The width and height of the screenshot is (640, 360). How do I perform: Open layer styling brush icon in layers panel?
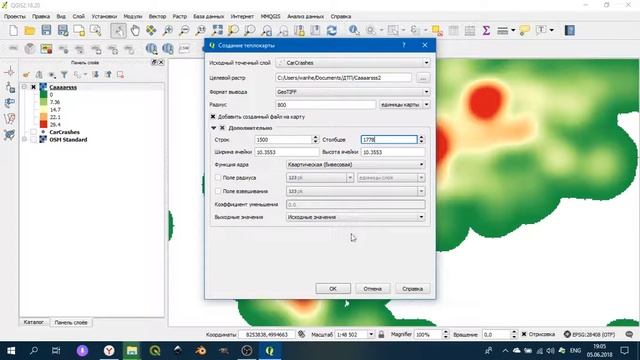[26, 75]
